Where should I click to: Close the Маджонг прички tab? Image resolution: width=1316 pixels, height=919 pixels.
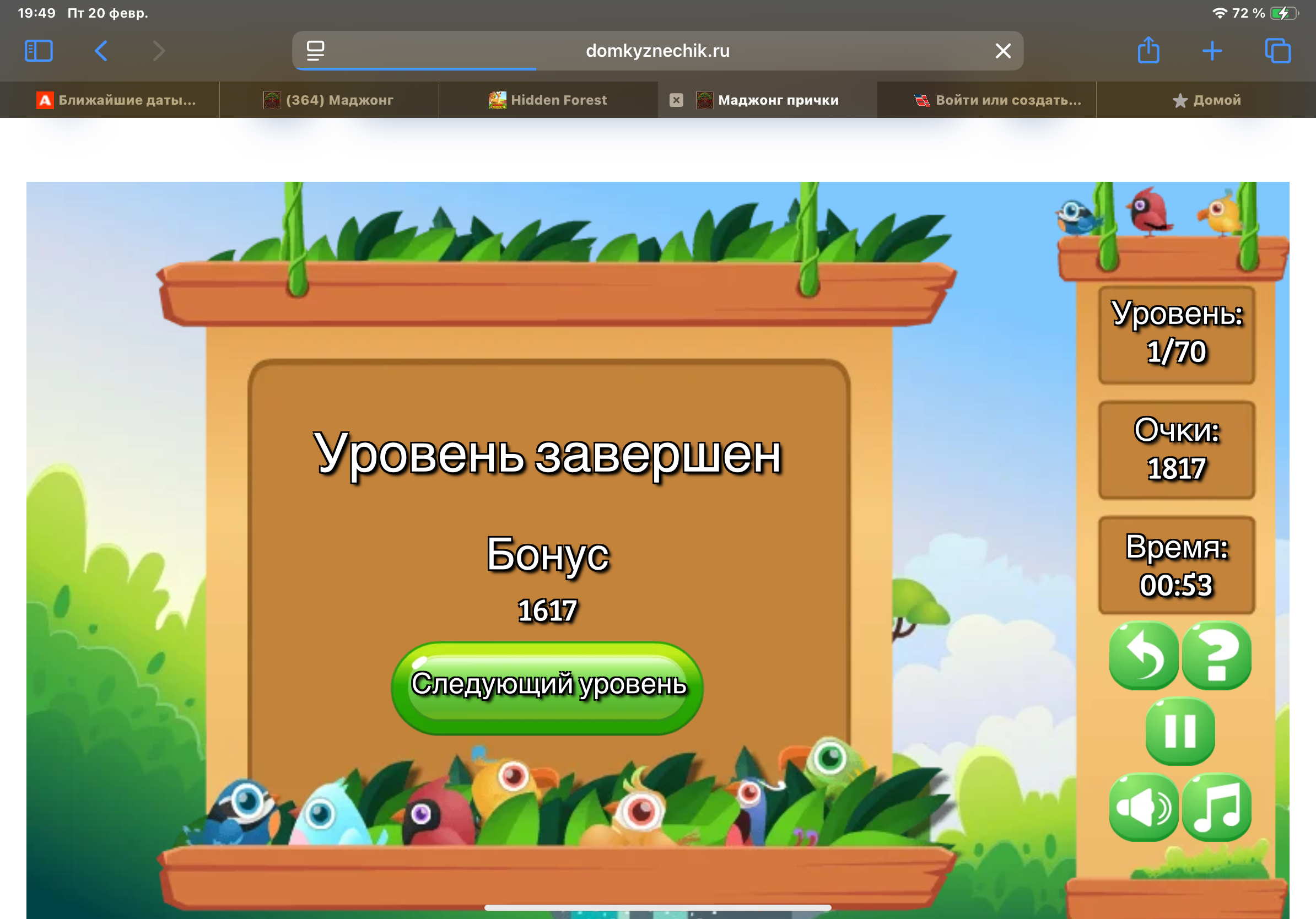pyautogui.click(x=676, y=100)
